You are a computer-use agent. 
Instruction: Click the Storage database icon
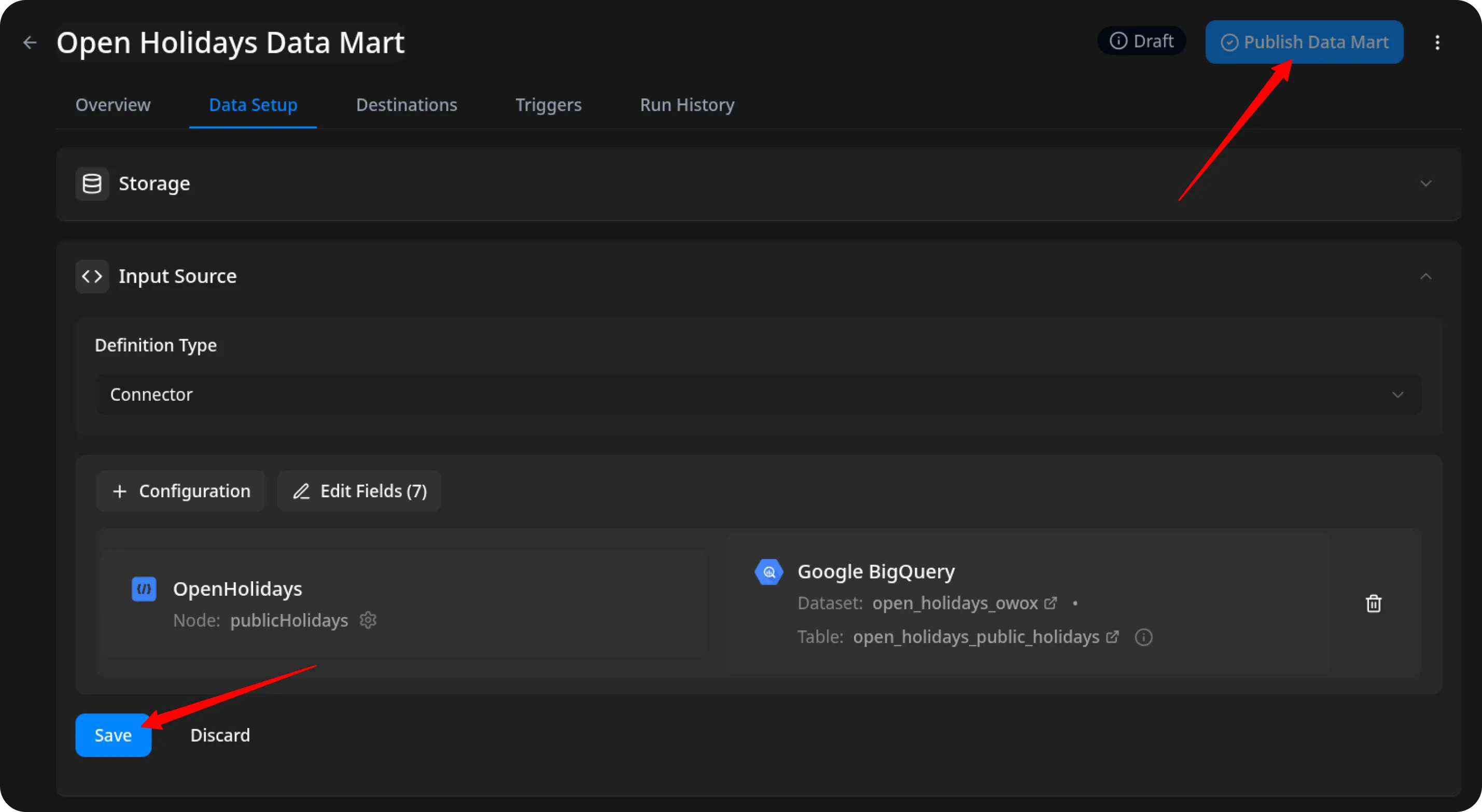coord(92,184)
